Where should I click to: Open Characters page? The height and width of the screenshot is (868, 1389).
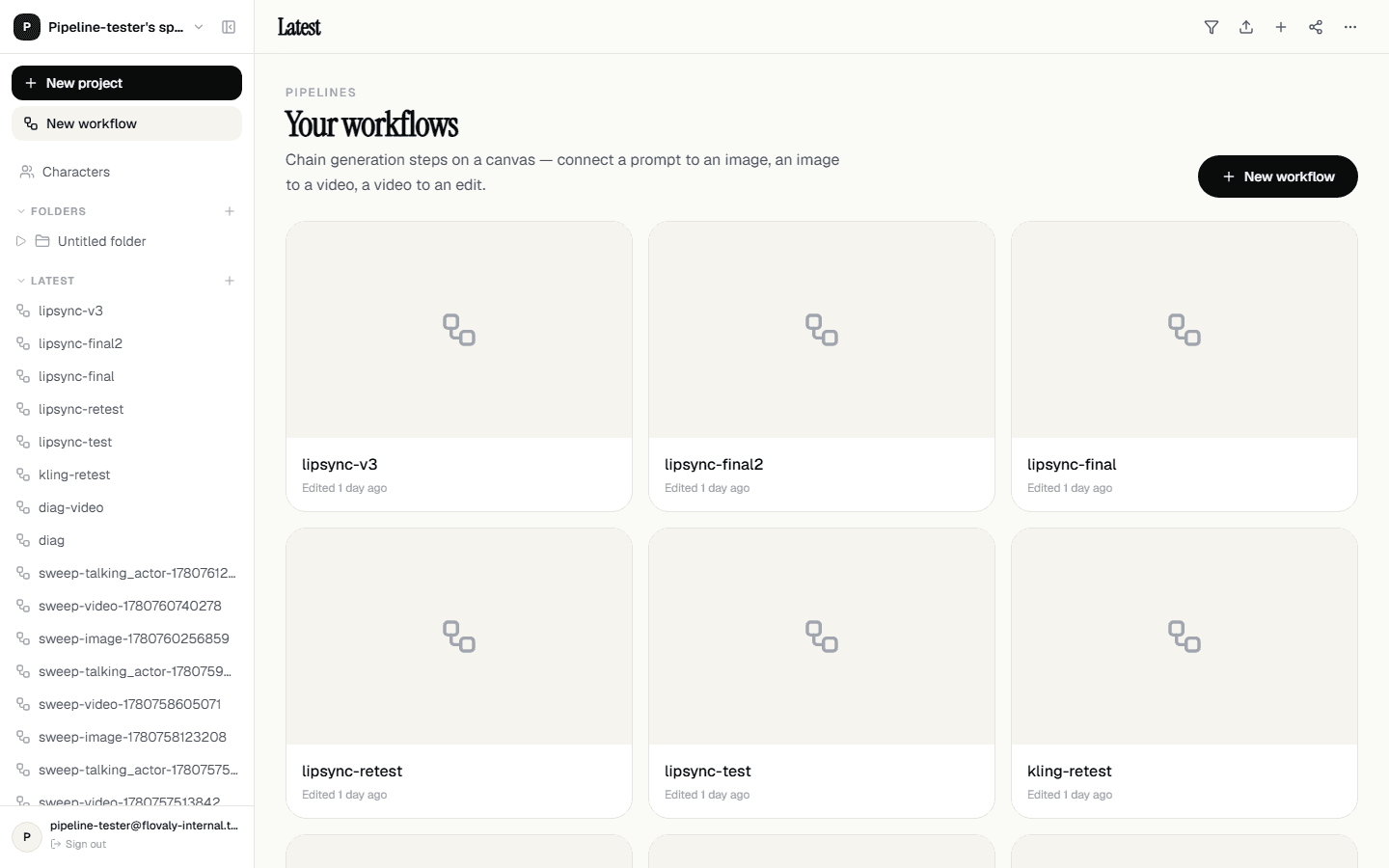(x=126, y=172)
